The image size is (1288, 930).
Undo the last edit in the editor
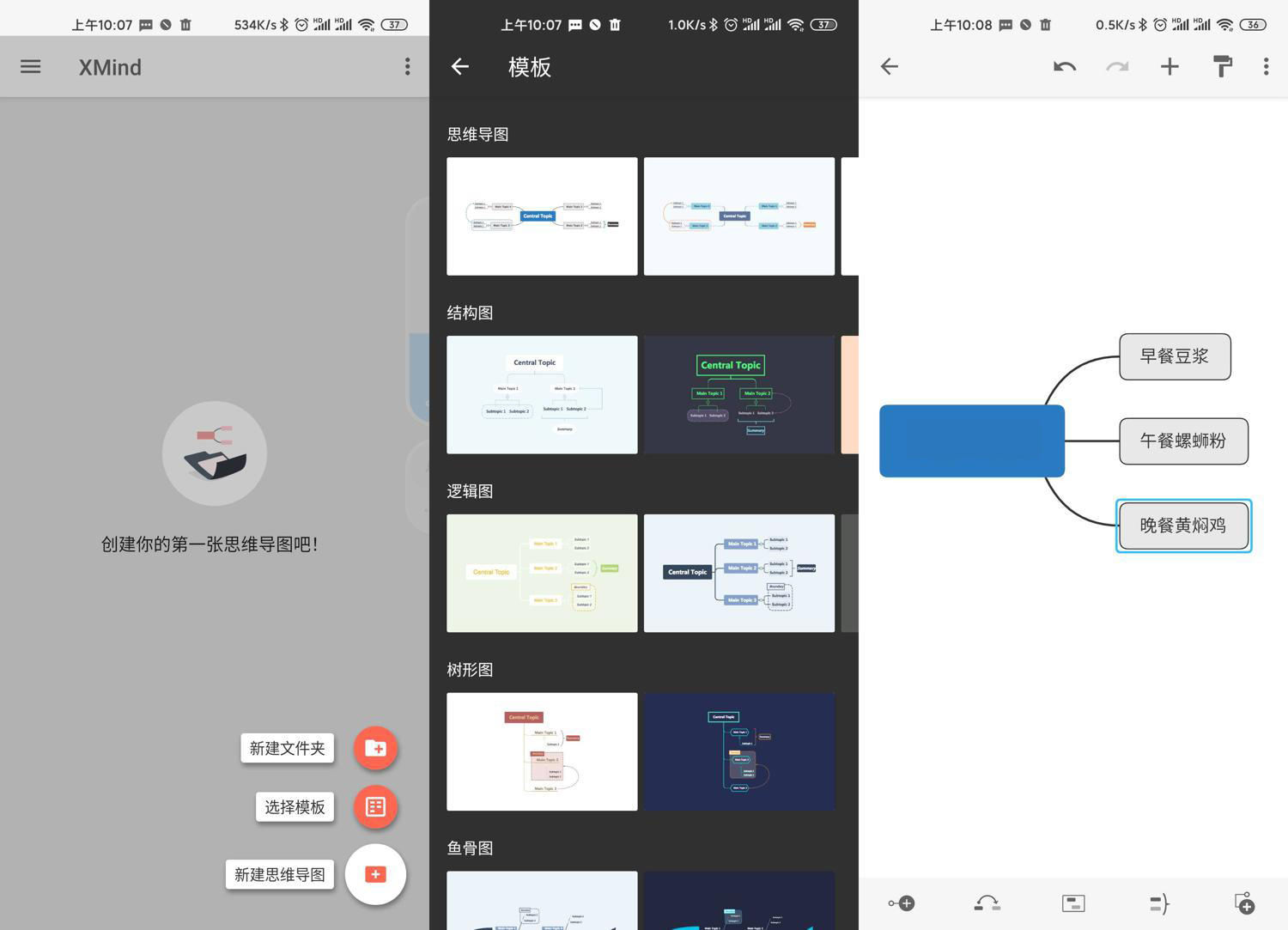point(1063,66)
